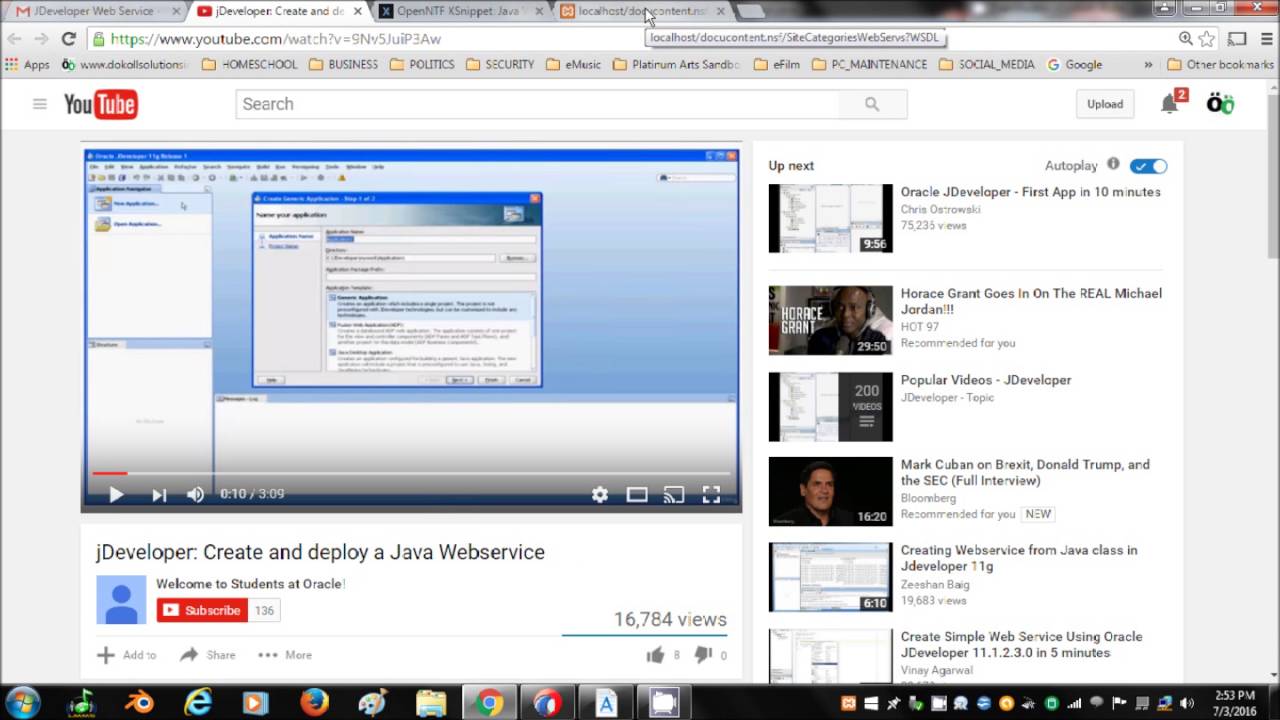The width and height of the screenshot is (1280, 720).
Task: Toggle Autoplay switch off
Action: [1148, 166]
